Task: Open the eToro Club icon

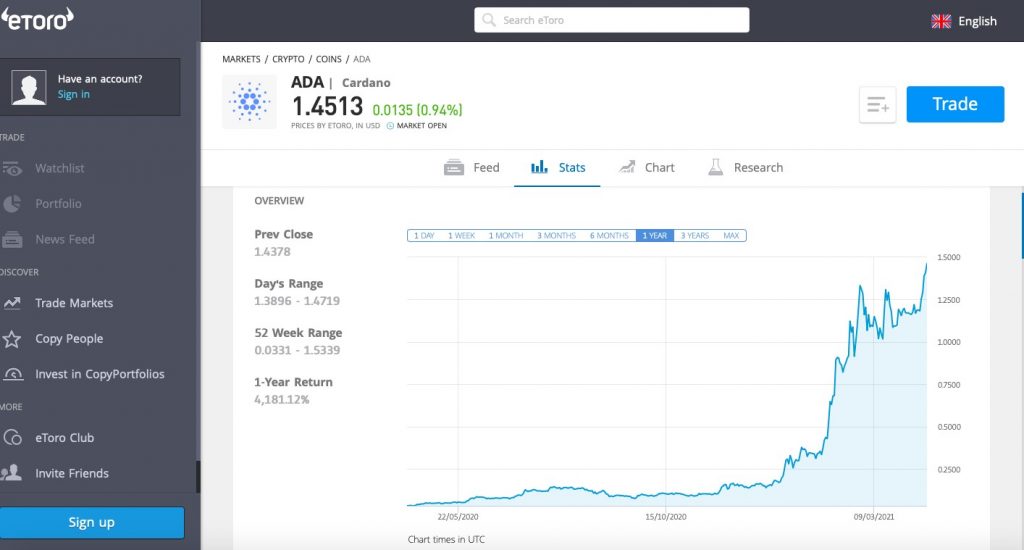Action: click(x=13, y=438)
